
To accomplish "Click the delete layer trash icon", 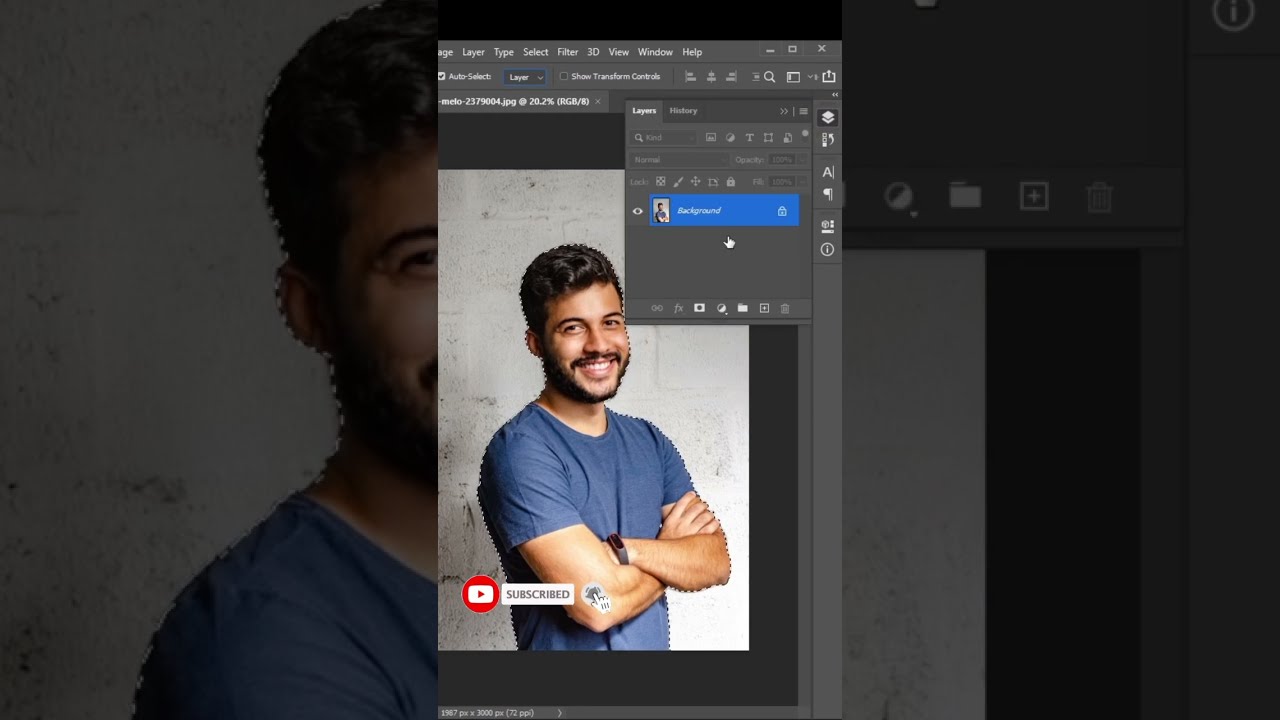I will tap(785, 308).
